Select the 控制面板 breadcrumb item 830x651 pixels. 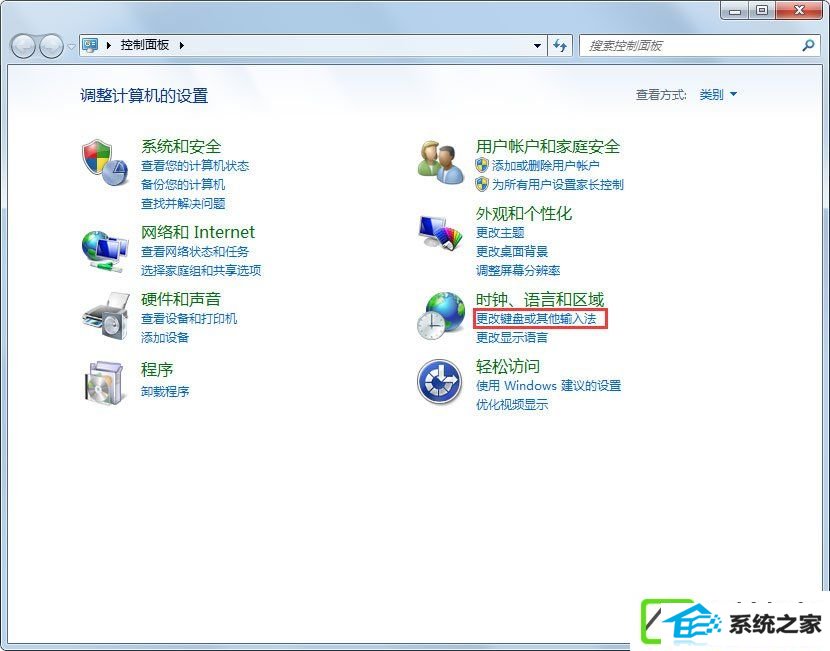[x=145, y=45]
